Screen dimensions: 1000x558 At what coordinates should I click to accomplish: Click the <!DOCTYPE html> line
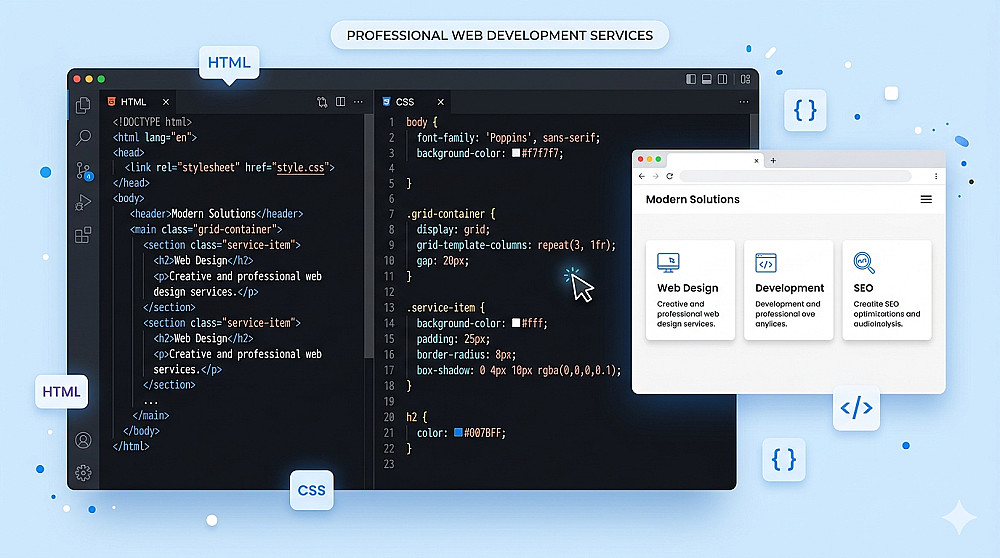[152, 122]
